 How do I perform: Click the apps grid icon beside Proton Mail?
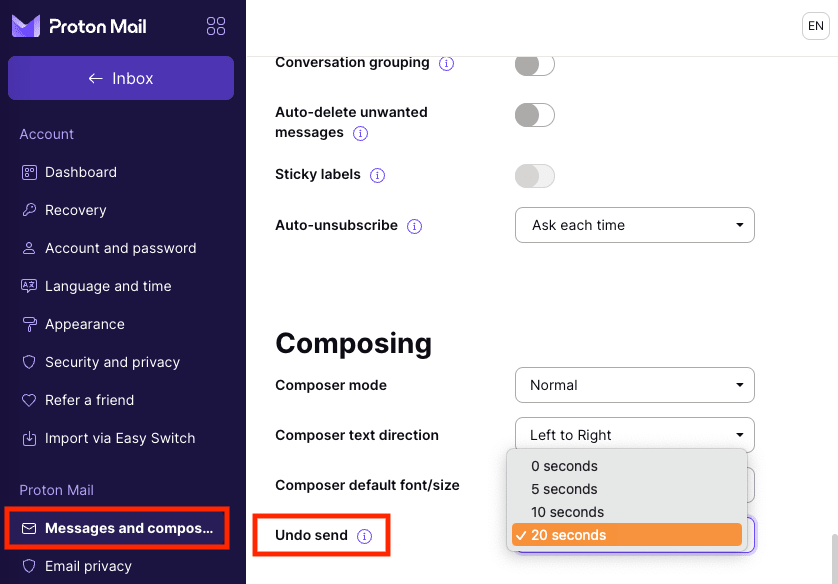[x=216, y=26]
